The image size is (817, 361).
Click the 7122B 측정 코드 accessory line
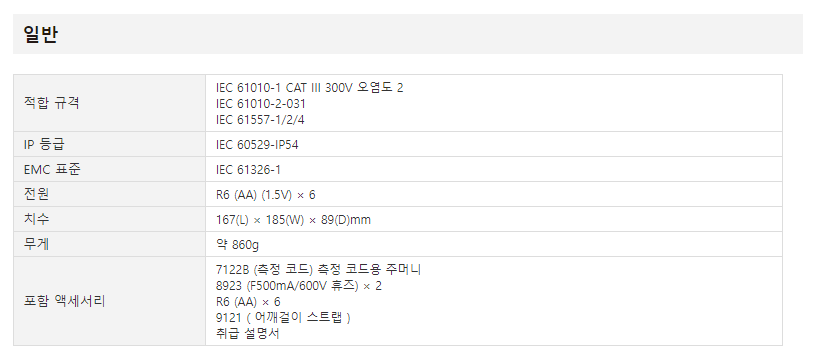coord(318,269)
